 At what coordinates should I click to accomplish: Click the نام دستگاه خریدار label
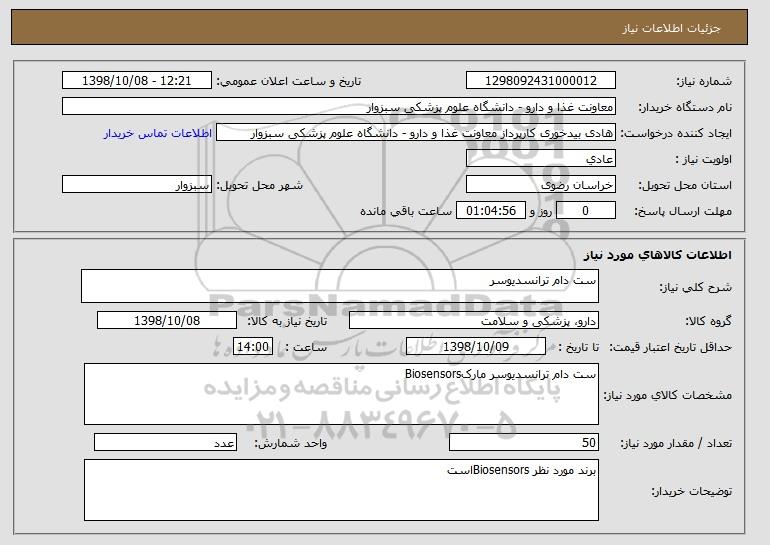pos(685,107)
